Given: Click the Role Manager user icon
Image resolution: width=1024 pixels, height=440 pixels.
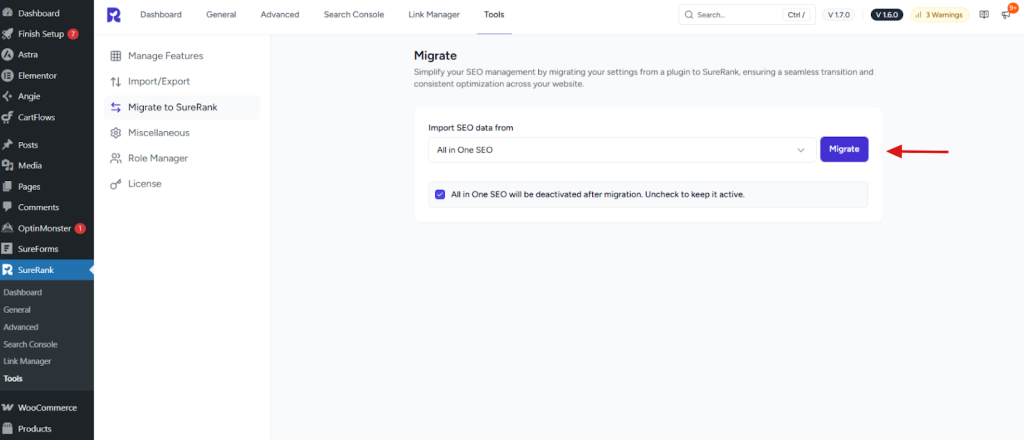Looking at the screenshot, I should pyautogui.click(x=116, y=158).
